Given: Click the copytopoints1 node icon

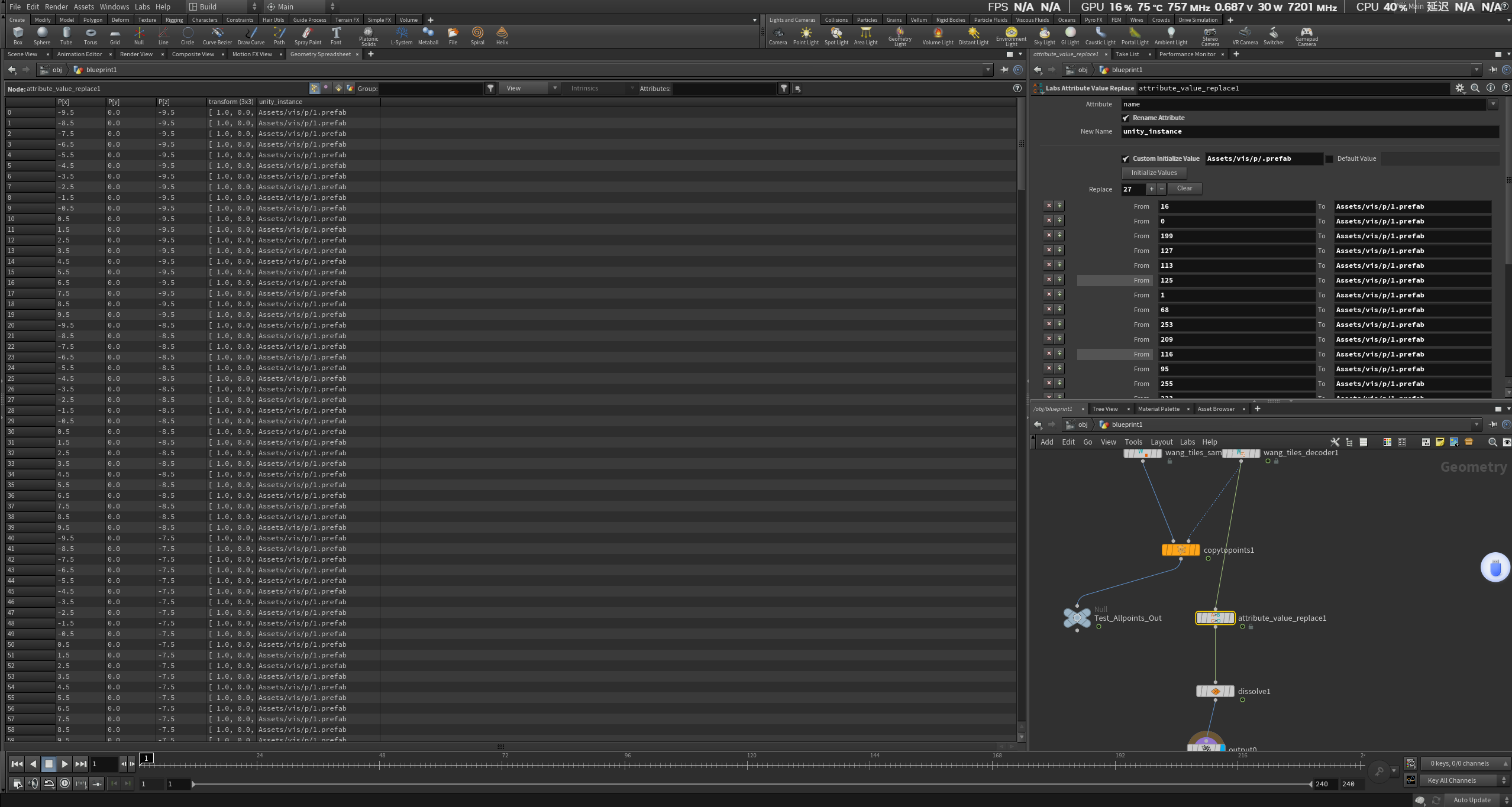Looking at the screenshot, I should pyautogui.click(x=1181, y=550).
